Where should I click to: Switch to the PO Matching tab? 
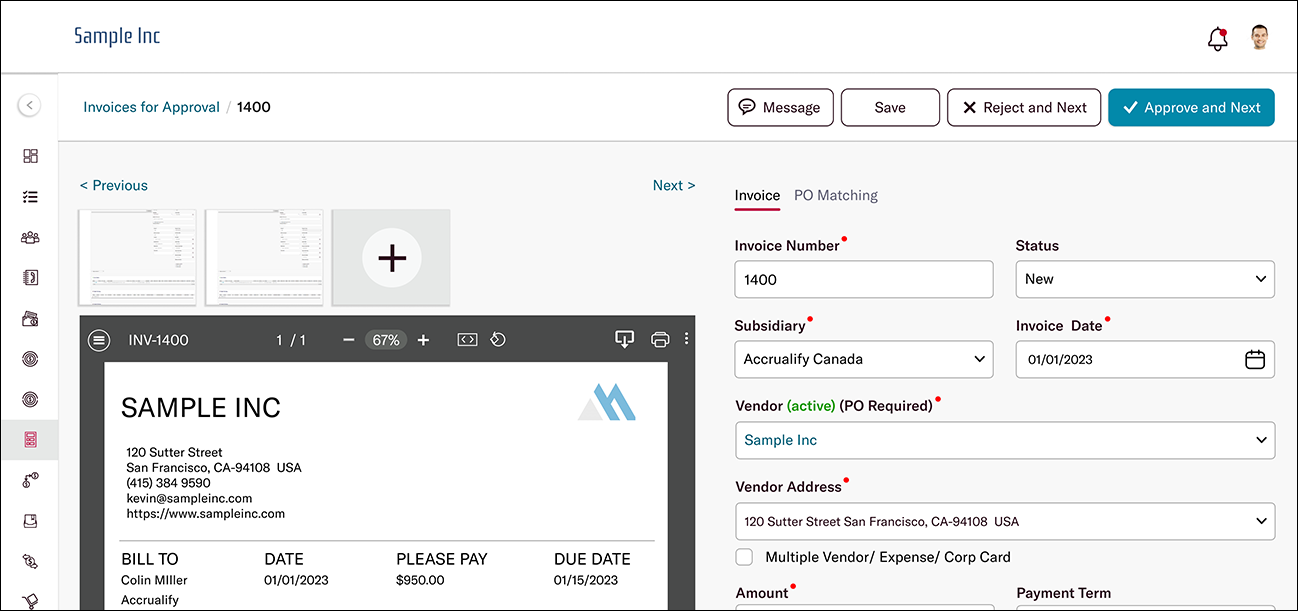point(836,195)
